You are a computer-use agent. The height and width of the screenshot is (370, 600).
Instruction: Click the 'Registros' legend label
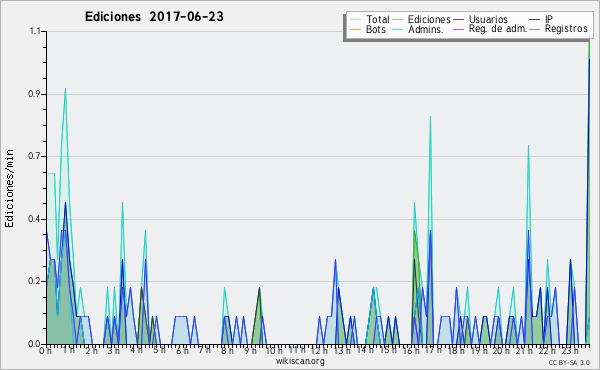[x=566, y=29]
